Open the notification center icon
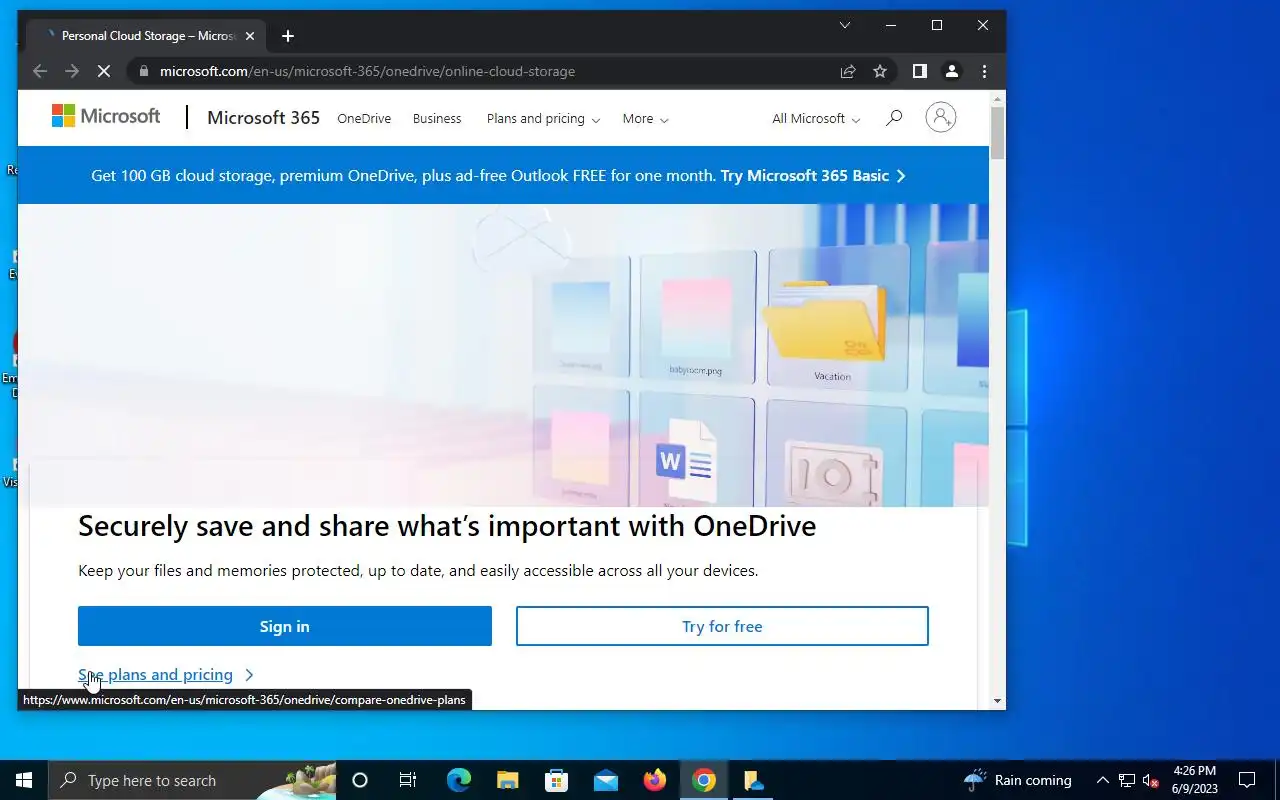 pyautogui.click(x=1247, y=780)
